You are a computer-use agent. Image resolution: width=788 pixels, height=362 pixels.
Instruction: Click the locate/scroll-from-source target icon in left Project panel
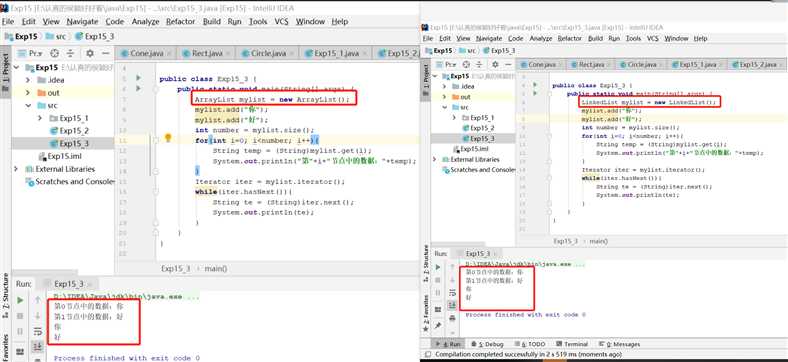(x=54, y=53)
